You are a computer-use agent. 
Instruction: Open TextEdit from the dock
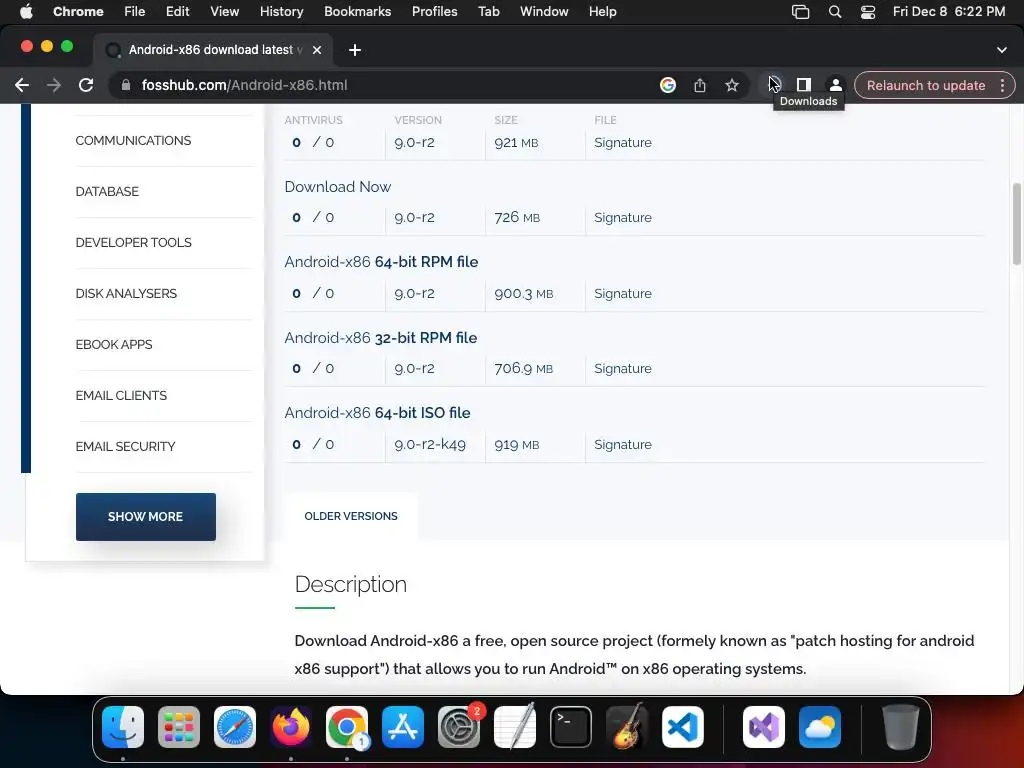click(x=515, y=727)
